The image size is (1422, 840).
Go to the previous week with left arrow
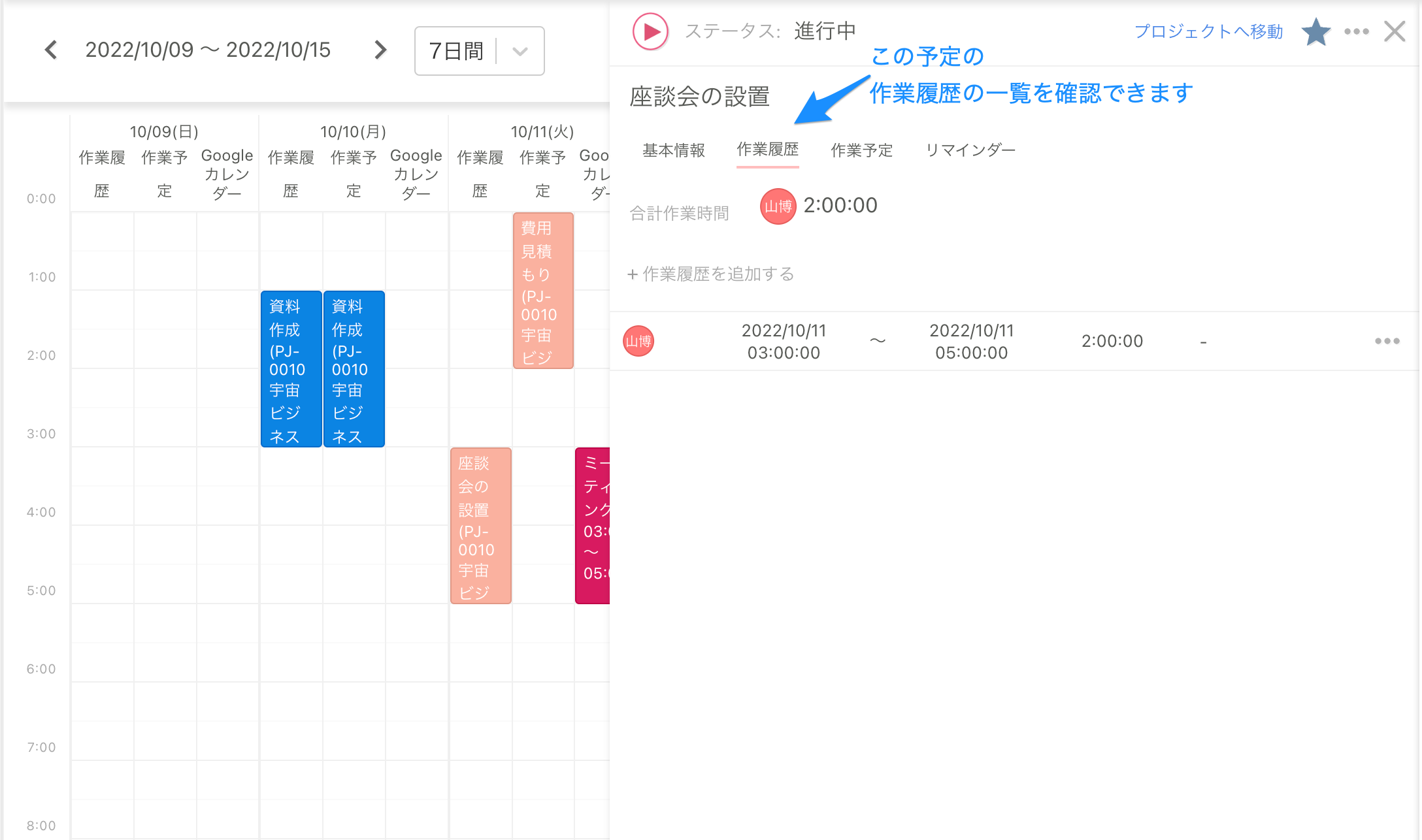pyautogui.click(x=51, y=50)
